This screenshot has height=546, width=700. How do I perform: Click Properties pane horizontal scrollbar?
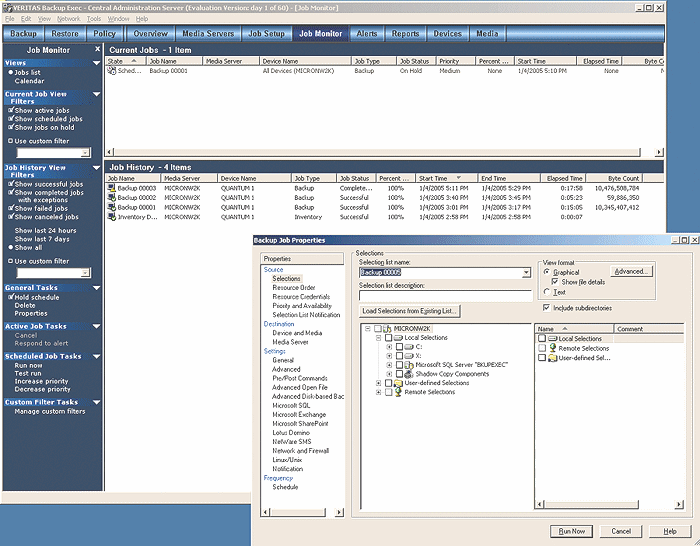click(303, 512)
